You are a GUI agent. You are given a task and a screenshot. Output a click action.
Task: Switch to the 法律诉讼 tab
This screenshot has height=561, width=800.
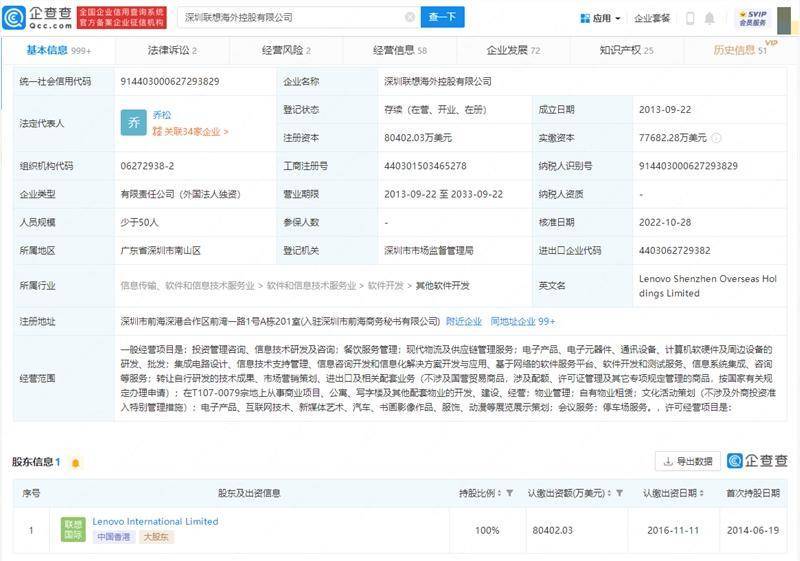(x=172, y=50)
